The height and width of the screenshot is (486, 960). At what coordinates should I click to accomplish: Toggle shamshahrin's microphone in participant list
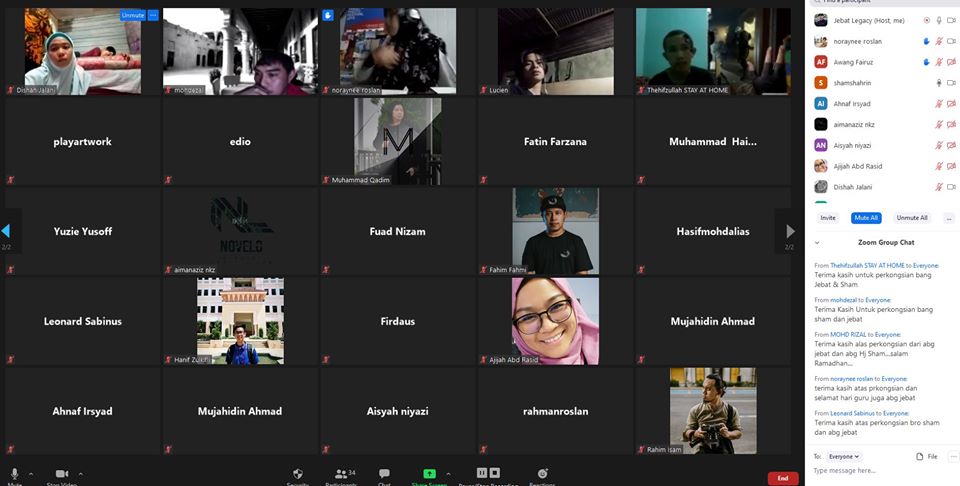click(938, 83)
